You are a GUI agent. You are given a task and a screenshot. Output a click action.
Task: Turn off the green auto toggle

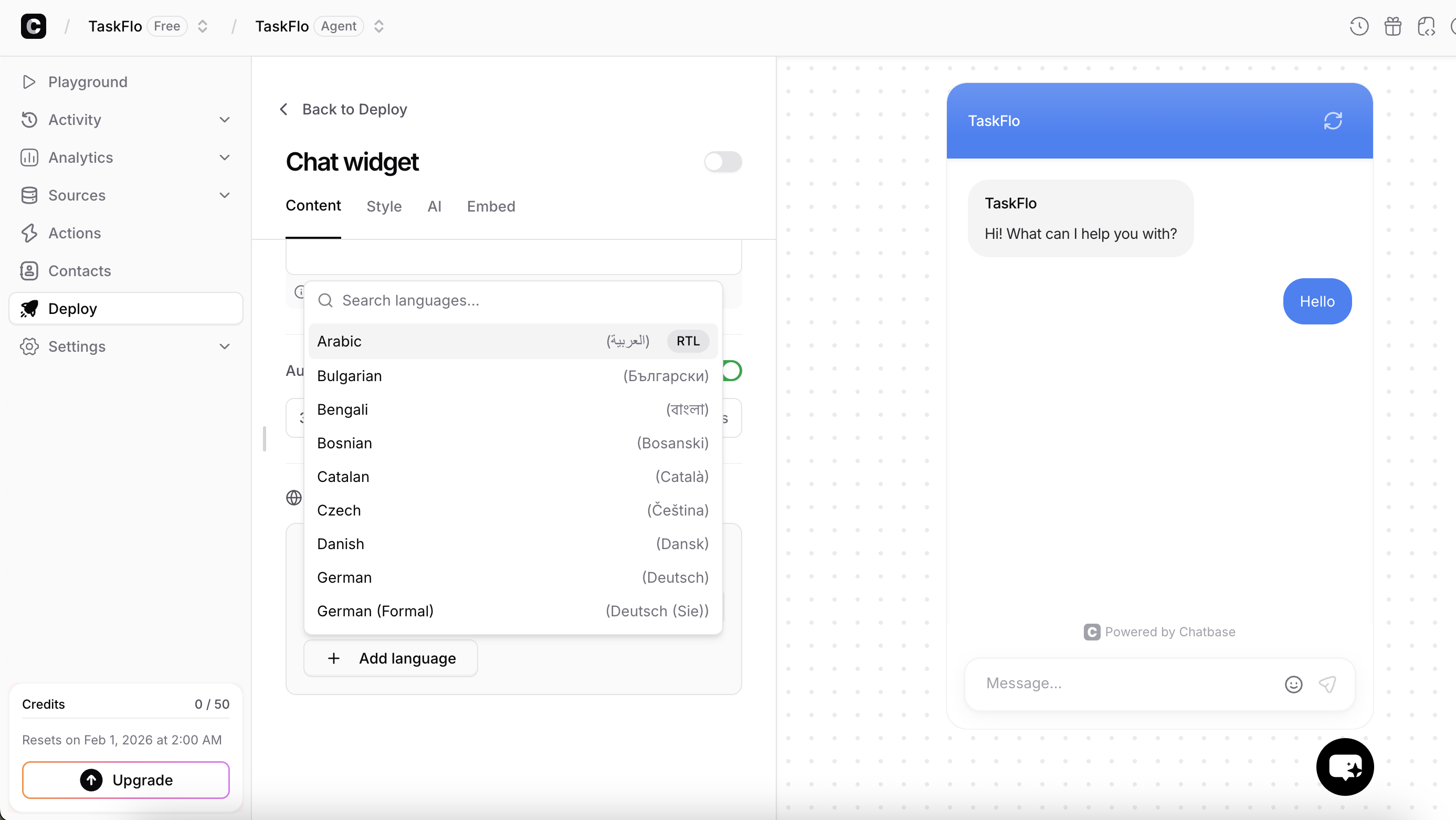732,371
